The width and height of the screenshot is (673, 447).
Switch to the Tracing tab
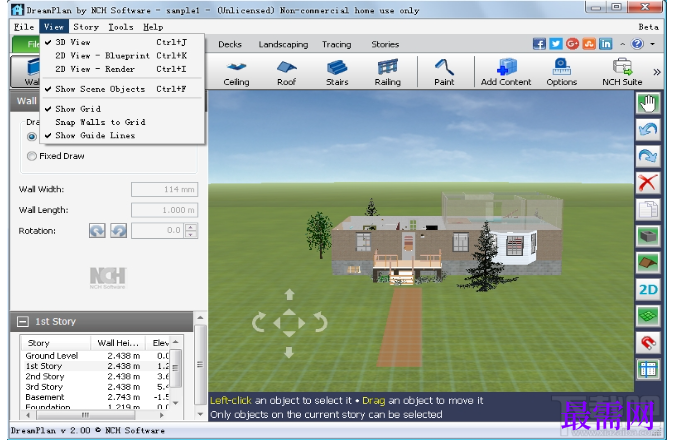(336, 44)
